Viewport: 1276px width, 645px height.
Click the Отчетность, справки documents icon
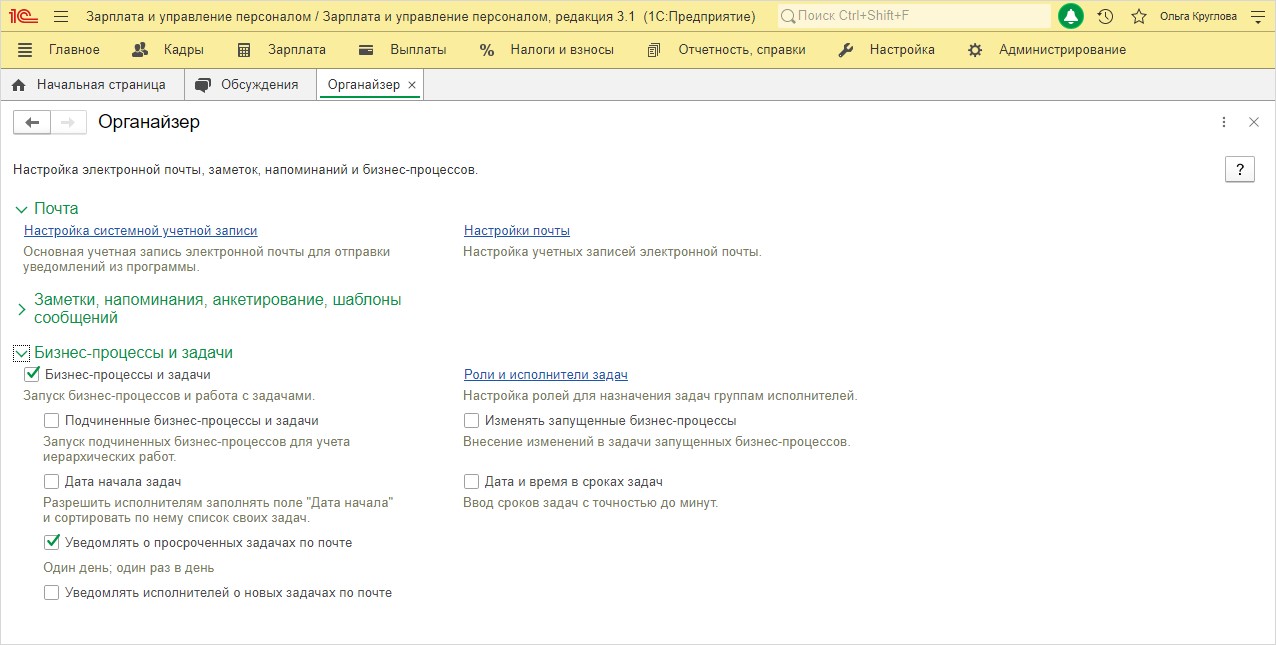click(x=654, y=50)
